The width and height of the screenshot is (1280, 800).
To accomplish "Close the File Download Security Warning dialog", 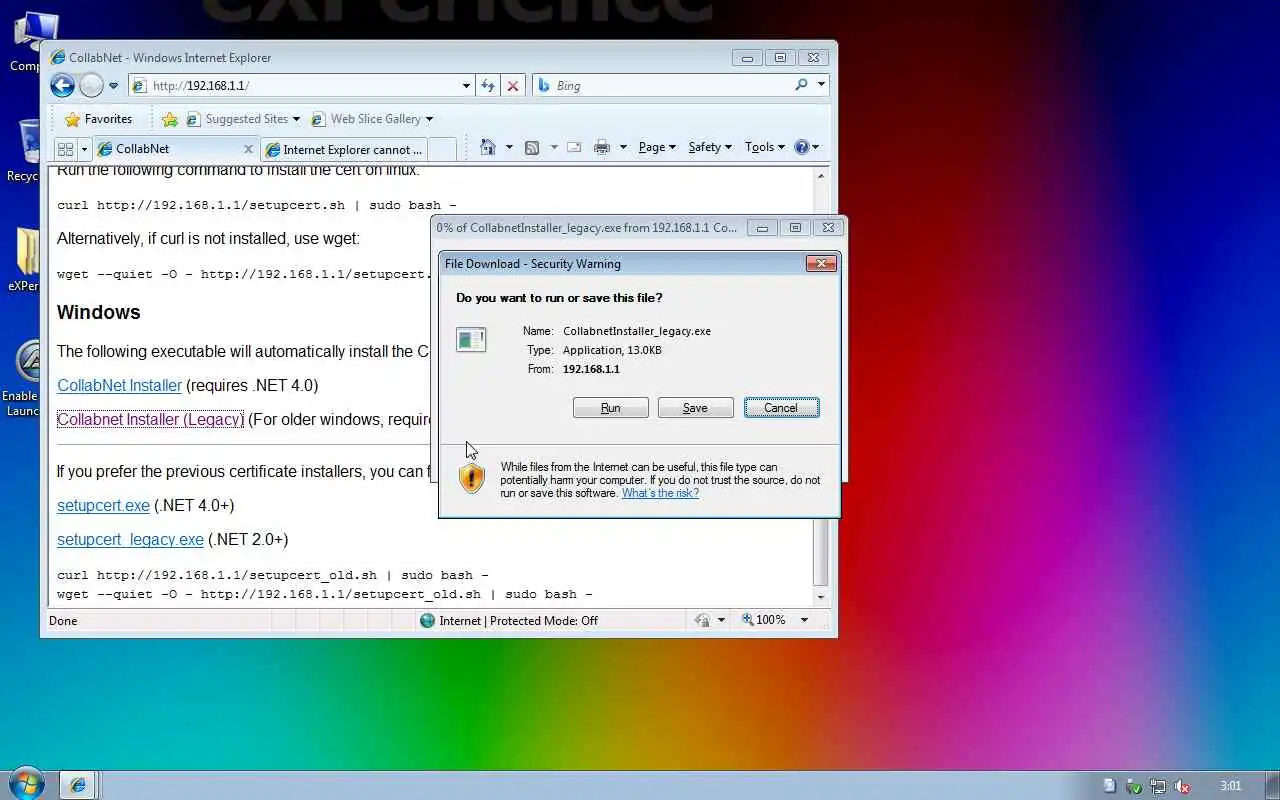I will tap(821, 264).
